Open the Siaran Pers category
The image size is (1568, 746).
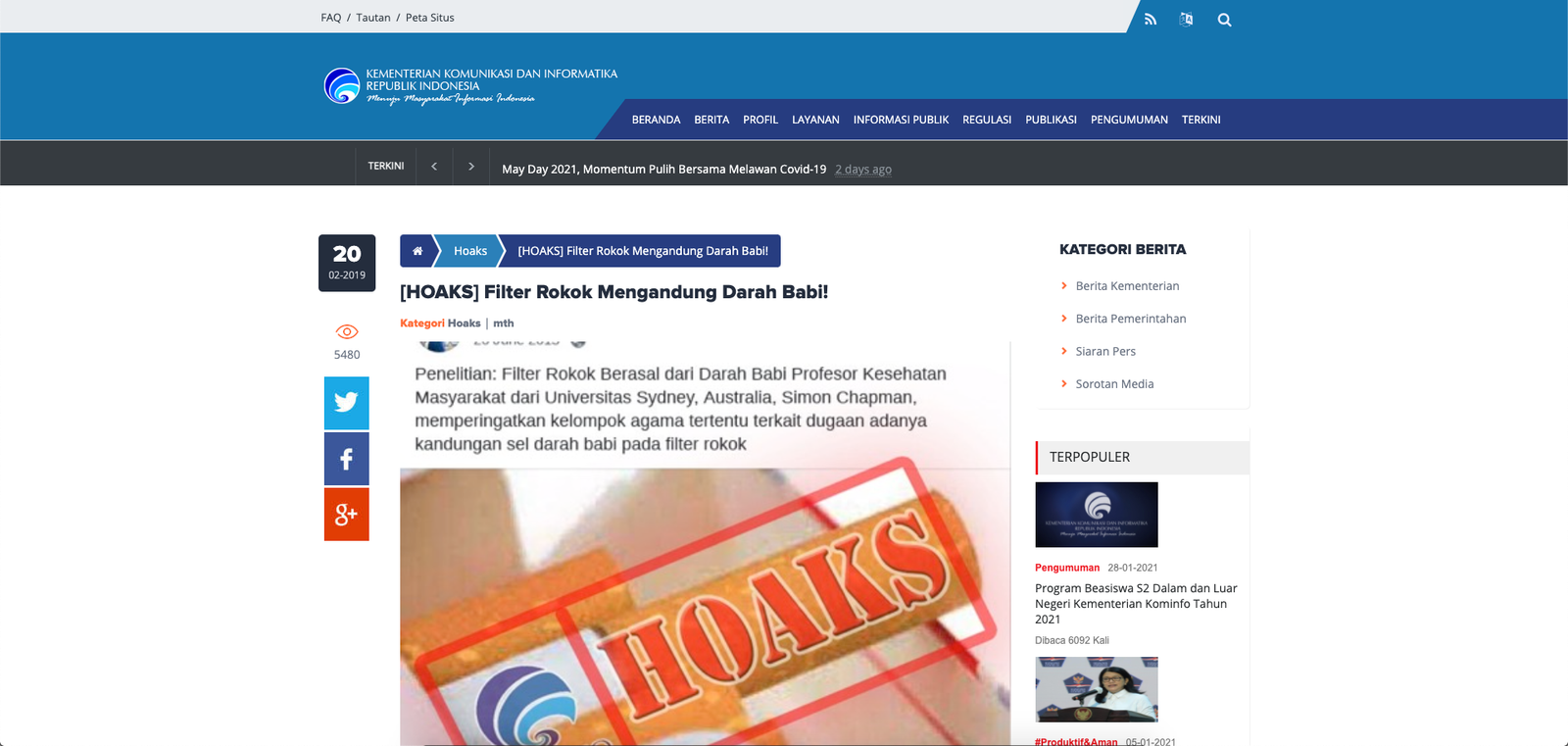click(1105, 352)
